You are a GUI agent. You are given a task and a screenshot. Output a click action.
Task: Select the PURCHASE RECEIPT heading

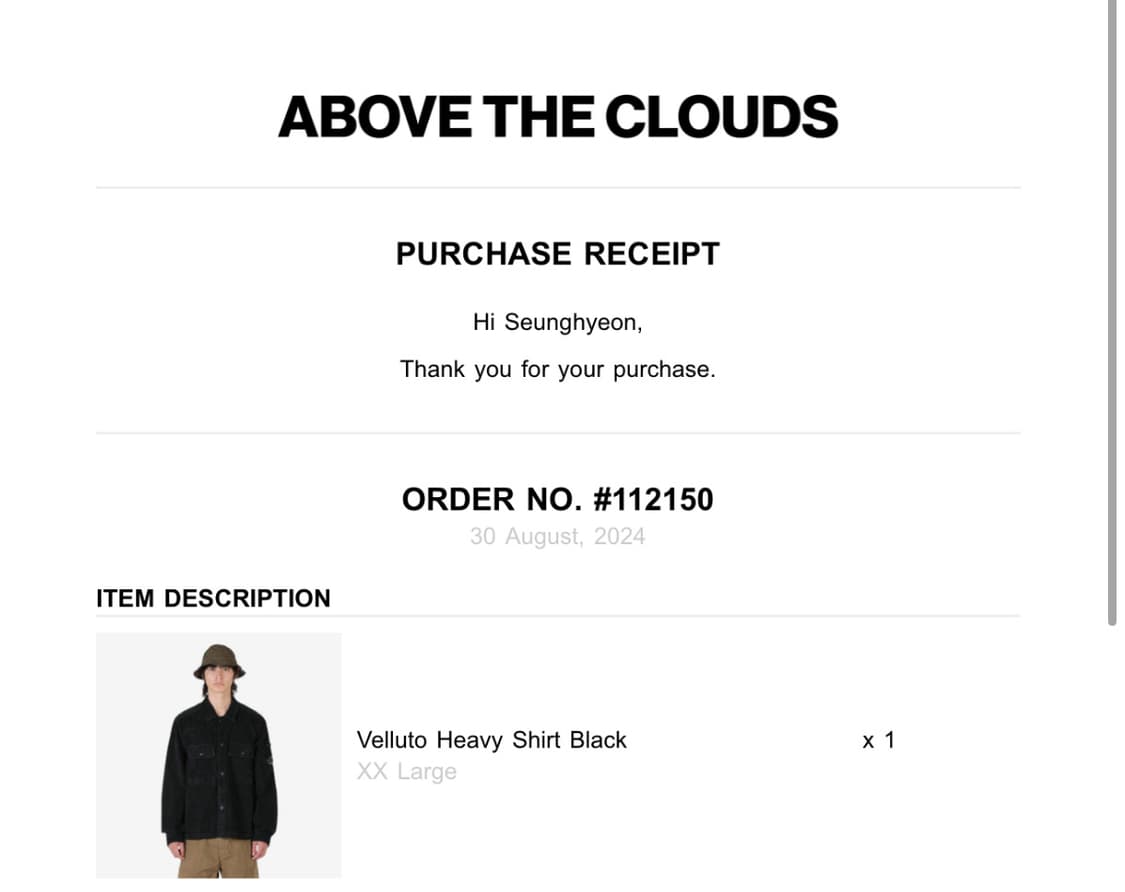[557, 254]
